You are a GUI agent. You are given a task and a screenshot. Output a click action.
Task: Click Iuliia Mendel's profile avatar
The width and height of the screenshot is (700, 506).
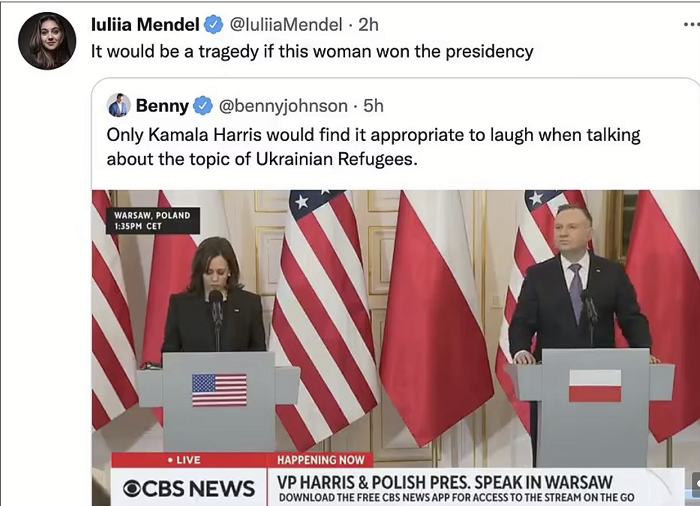47,41
